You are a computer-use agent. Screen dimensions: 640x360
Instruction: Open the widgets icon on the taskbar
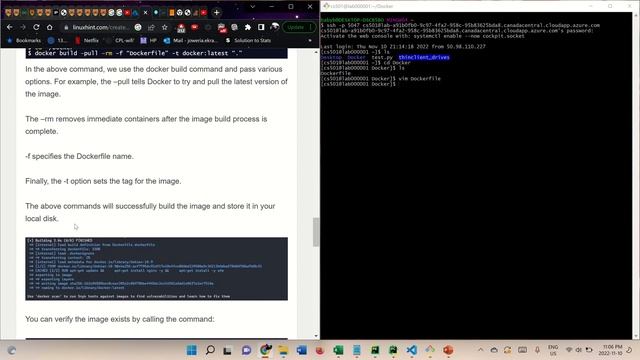coord(12,350)
